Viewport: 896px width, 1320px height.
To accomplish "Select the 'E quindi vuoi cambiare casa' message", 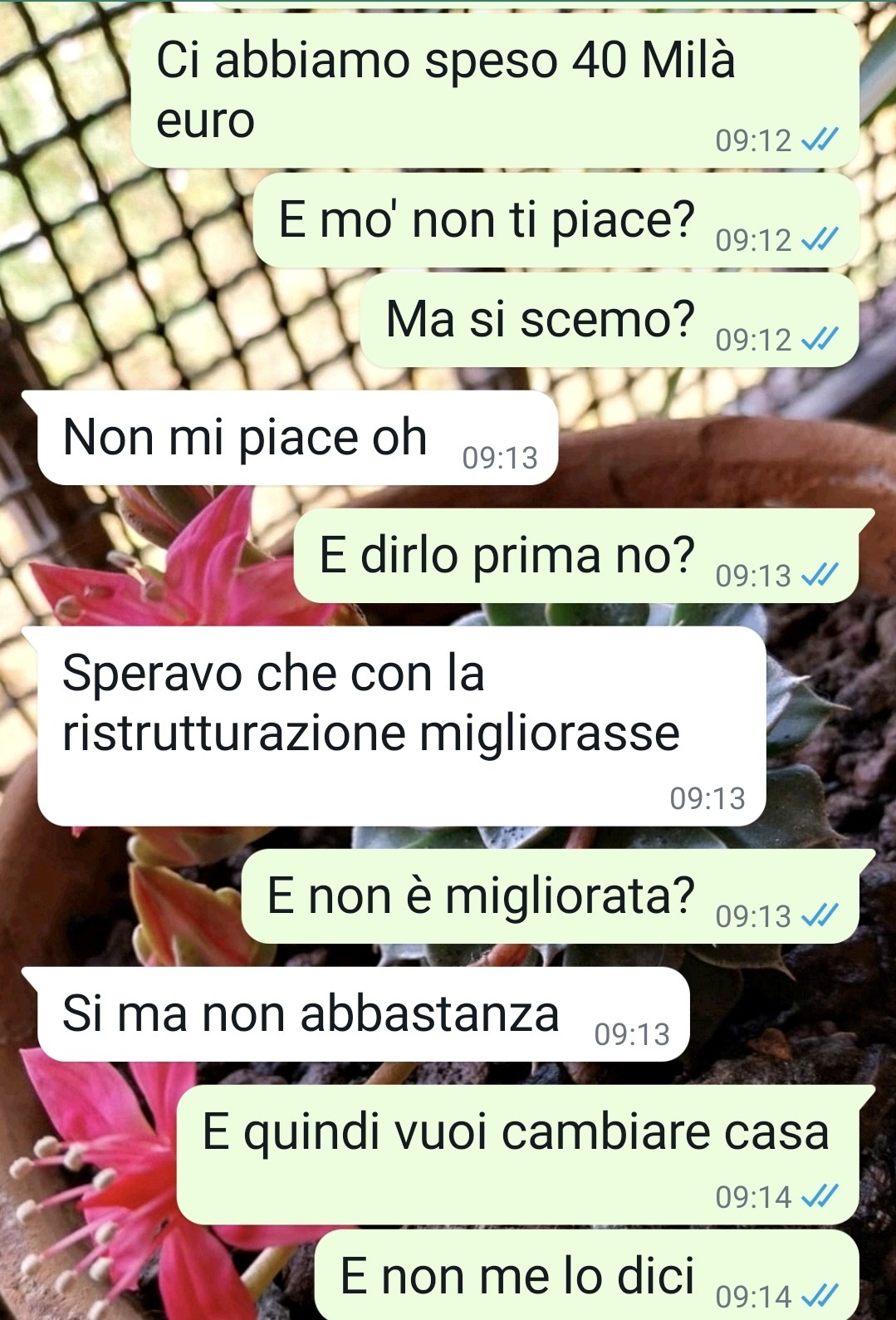I will pos(527,1155).
